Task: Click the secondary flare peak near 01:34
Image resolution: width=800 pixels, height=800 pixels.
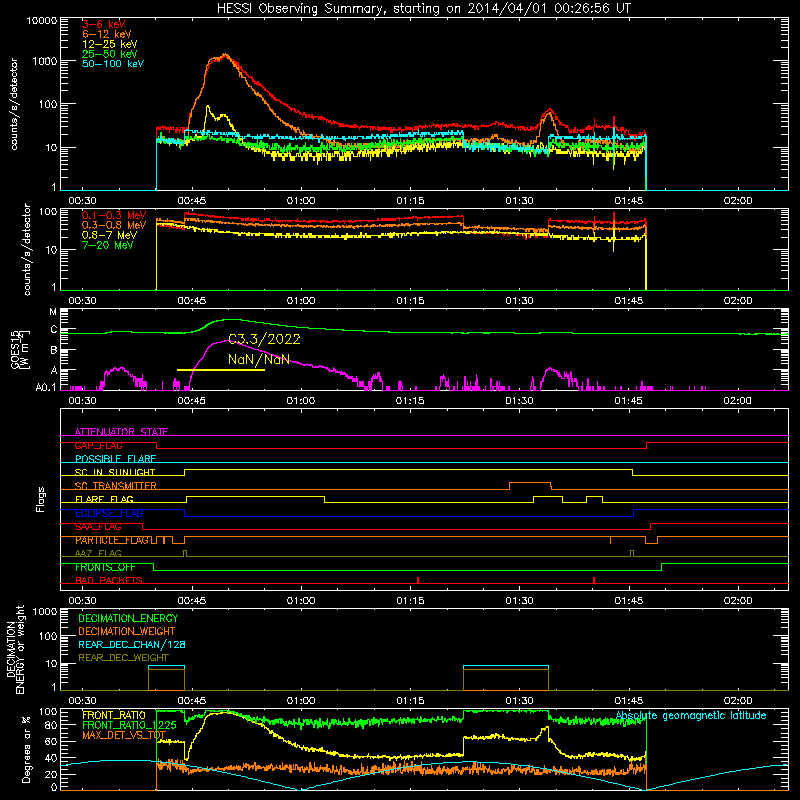Action: (549, 111)
